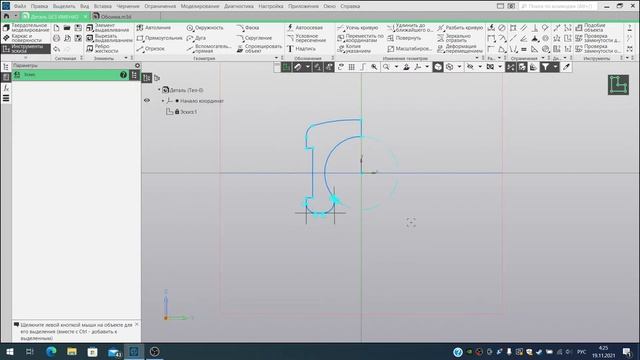Toggle the variables fx button on left sidebar
The width and height of the screenshot is (640, 360).
[x=6, y=88]
